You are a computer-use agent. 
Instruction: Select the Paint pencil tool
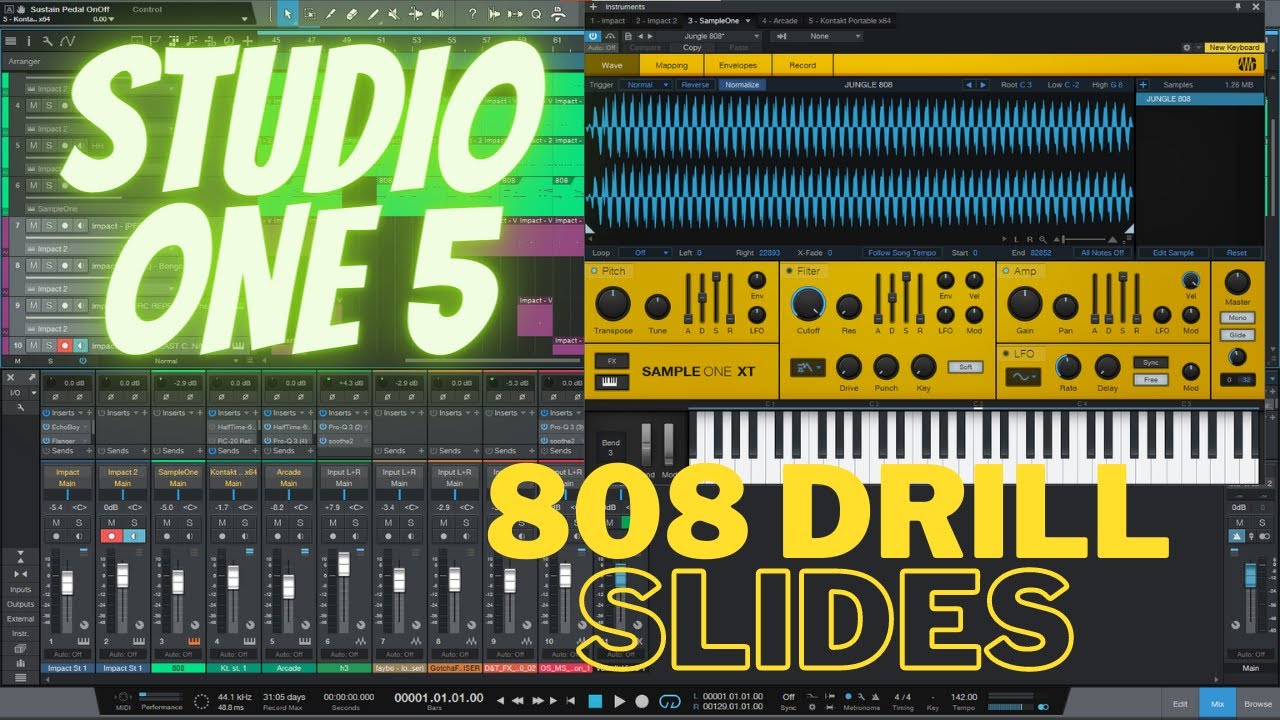pos(373,14)
